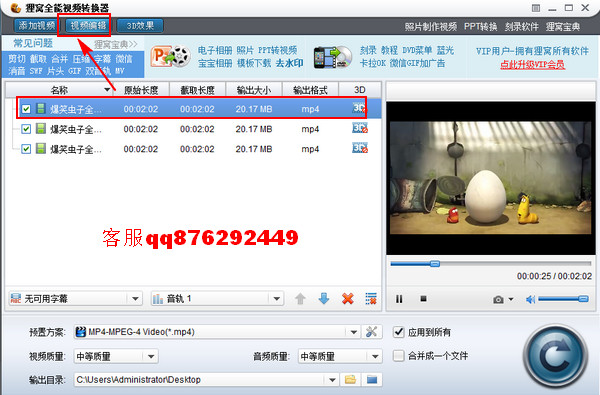Click the PowerPoint film reel icon
Screen dimensions: 600x395
coord(171,57)
